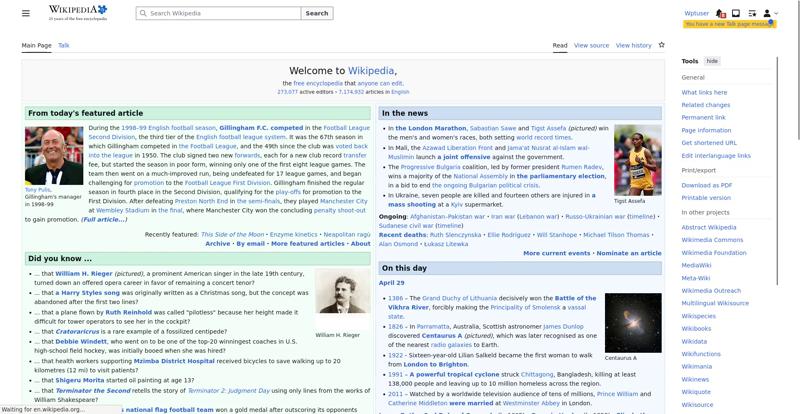
Task: Select the View source tab
Action: point(591,45)
